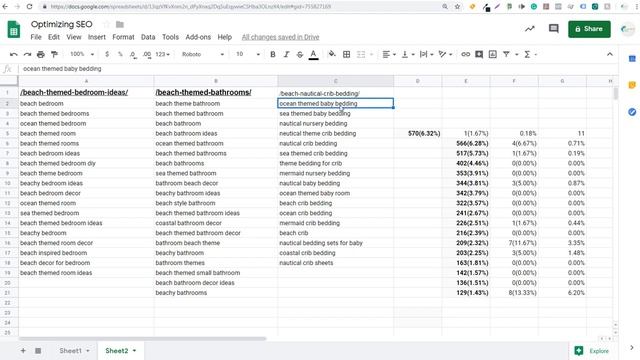
Task: Open the Format menu
Action: pos(123,37)
